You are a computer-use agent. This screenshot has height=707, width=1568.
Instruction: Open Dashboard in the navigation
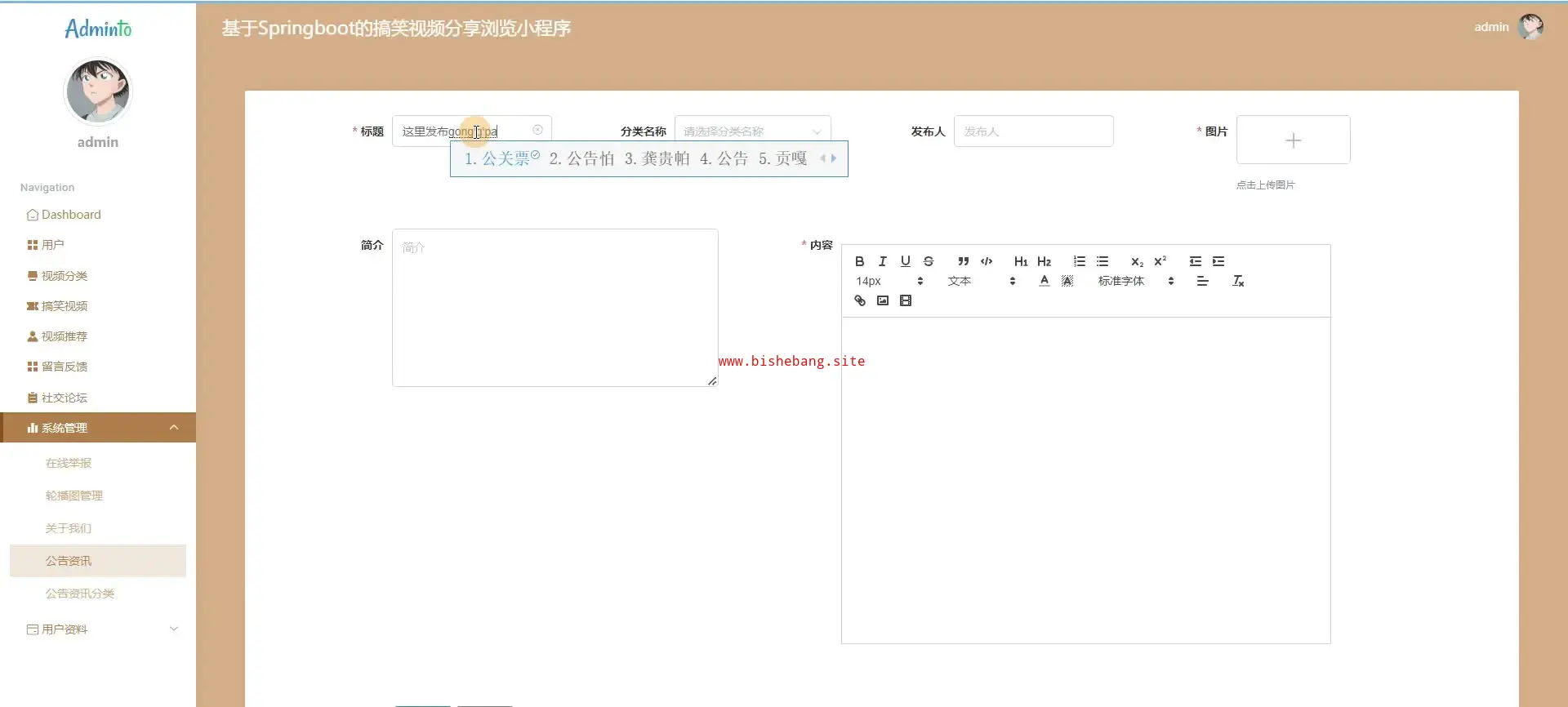(x=98, y=215)
